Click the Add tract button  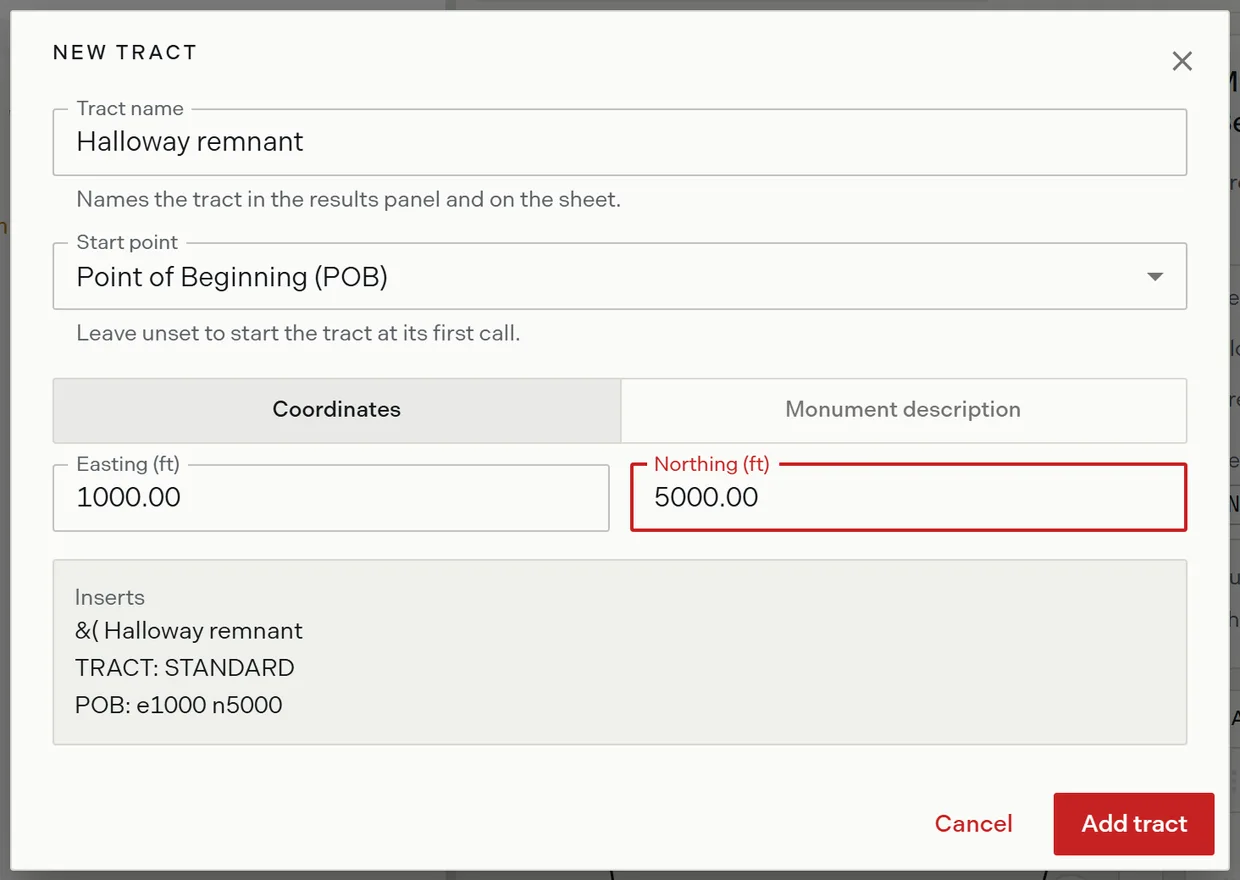click(x=1134, y=824)
